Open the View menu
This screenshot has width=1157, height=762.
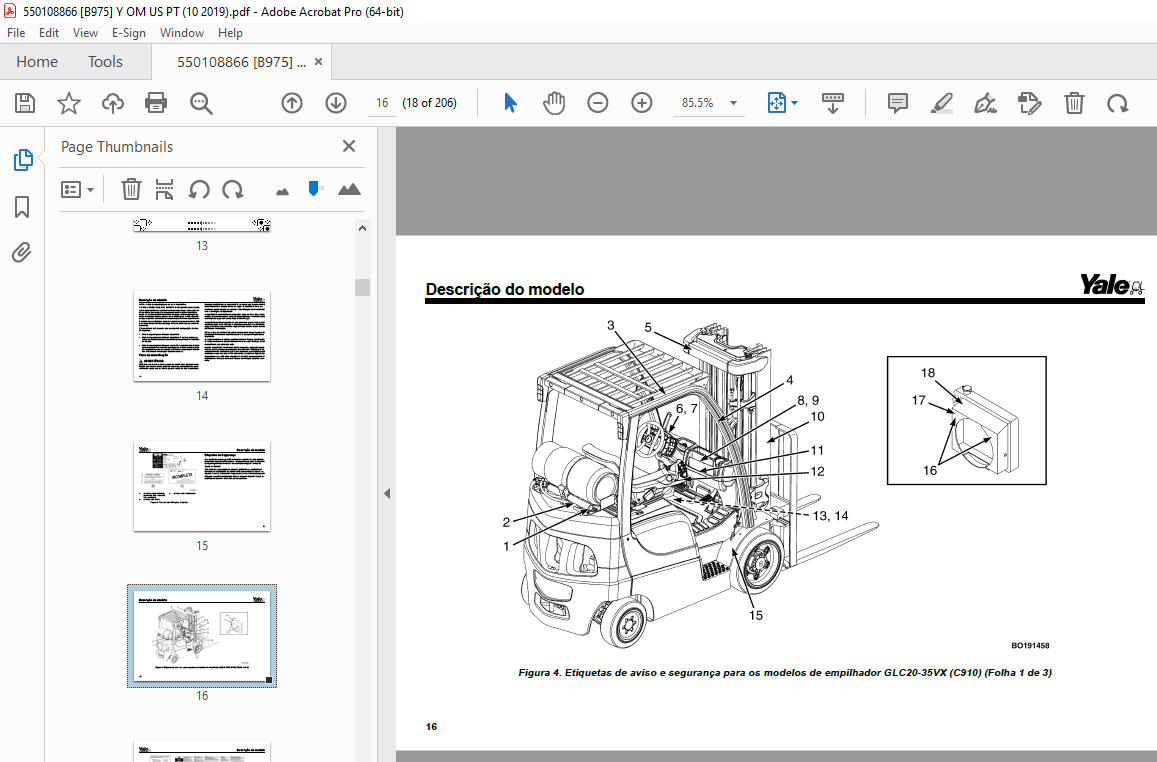pos(85,32)
